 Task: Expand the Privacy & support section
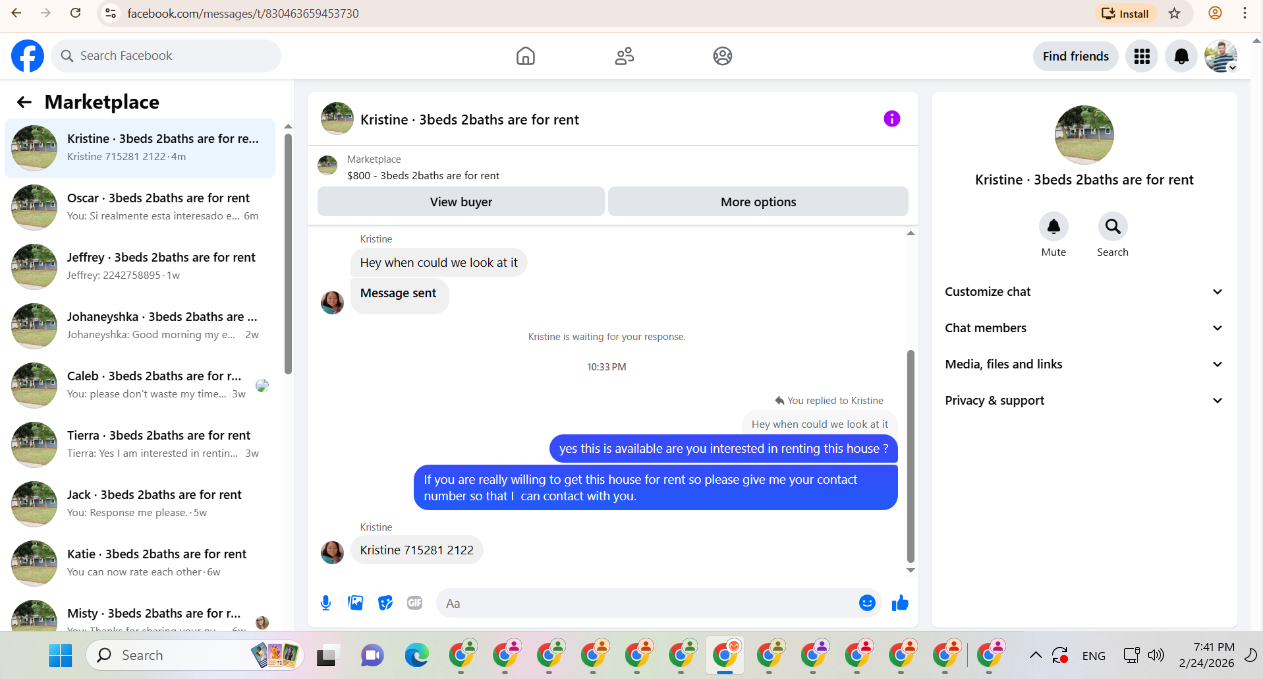[x=1084, y=400]
